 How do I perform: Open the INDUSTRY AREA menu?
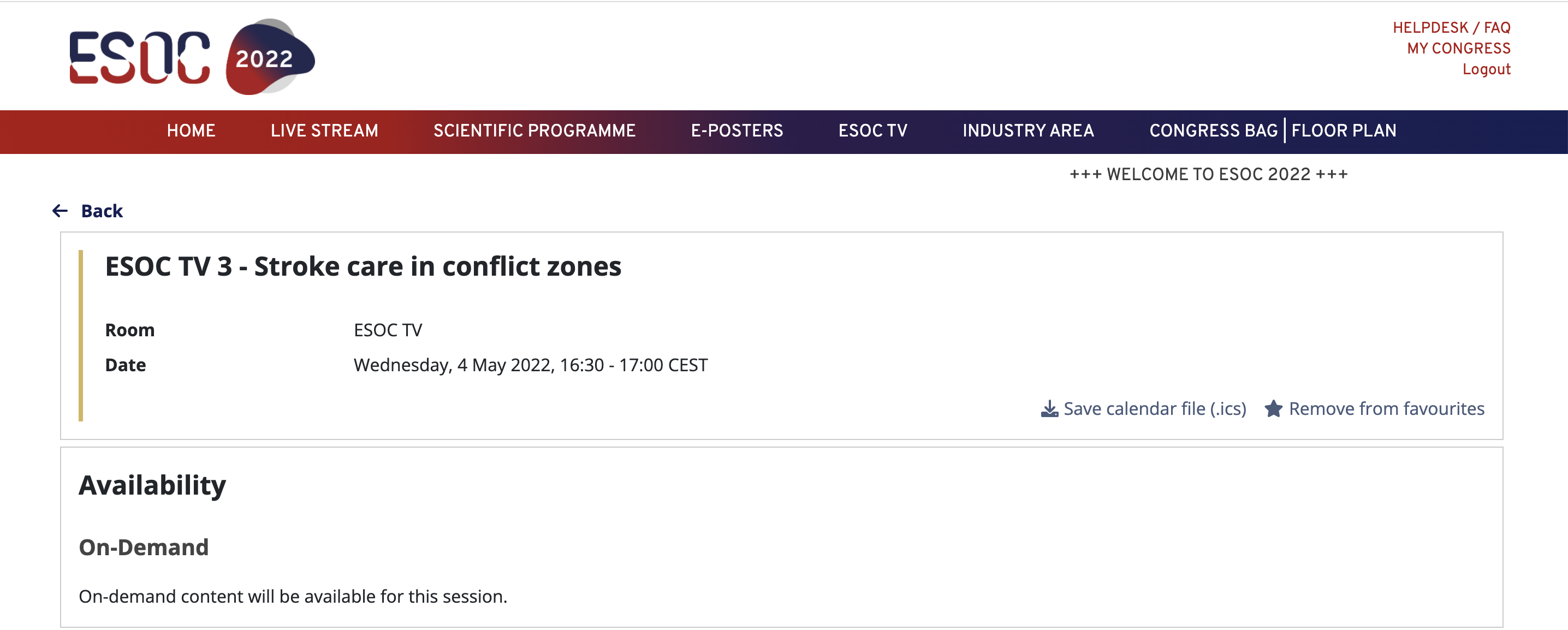(x=1028, y=130)
